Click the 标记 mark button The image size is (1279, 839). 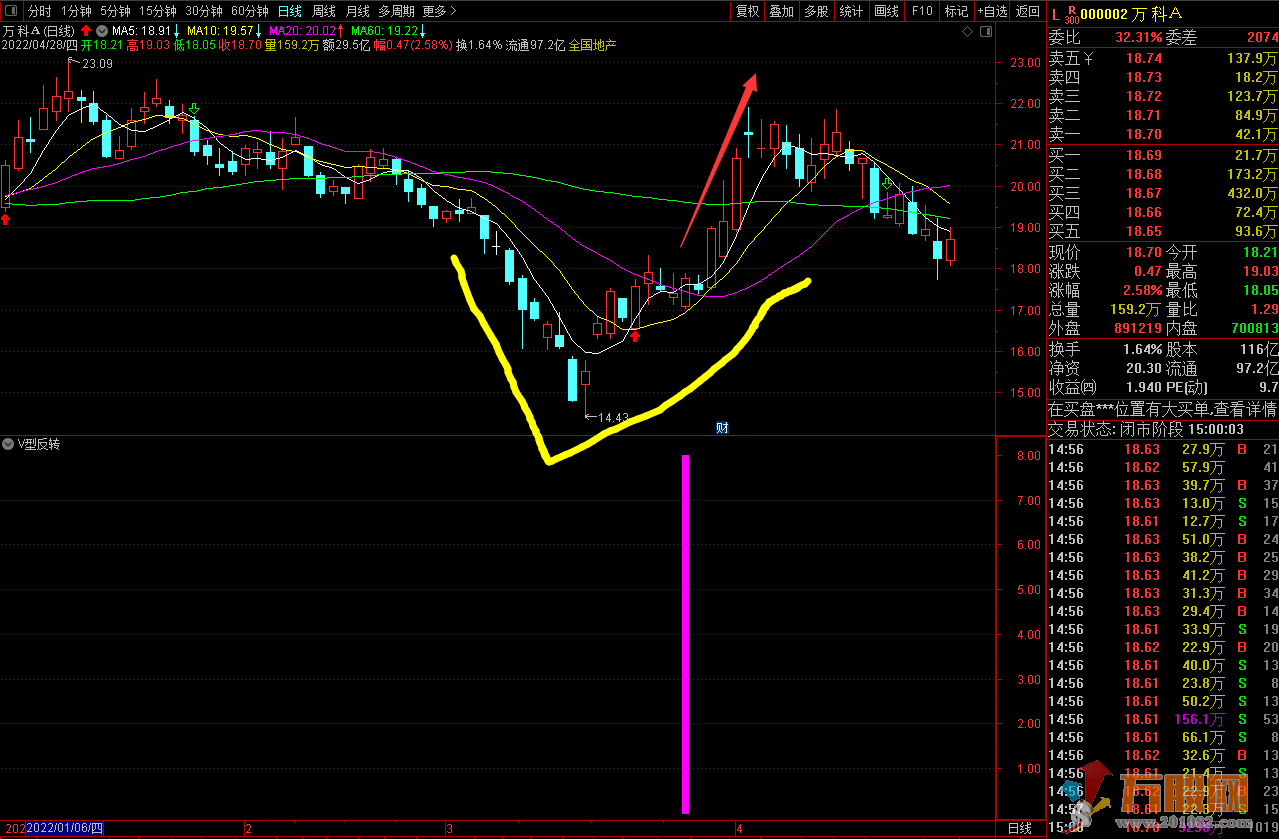(x=956, y=11)
